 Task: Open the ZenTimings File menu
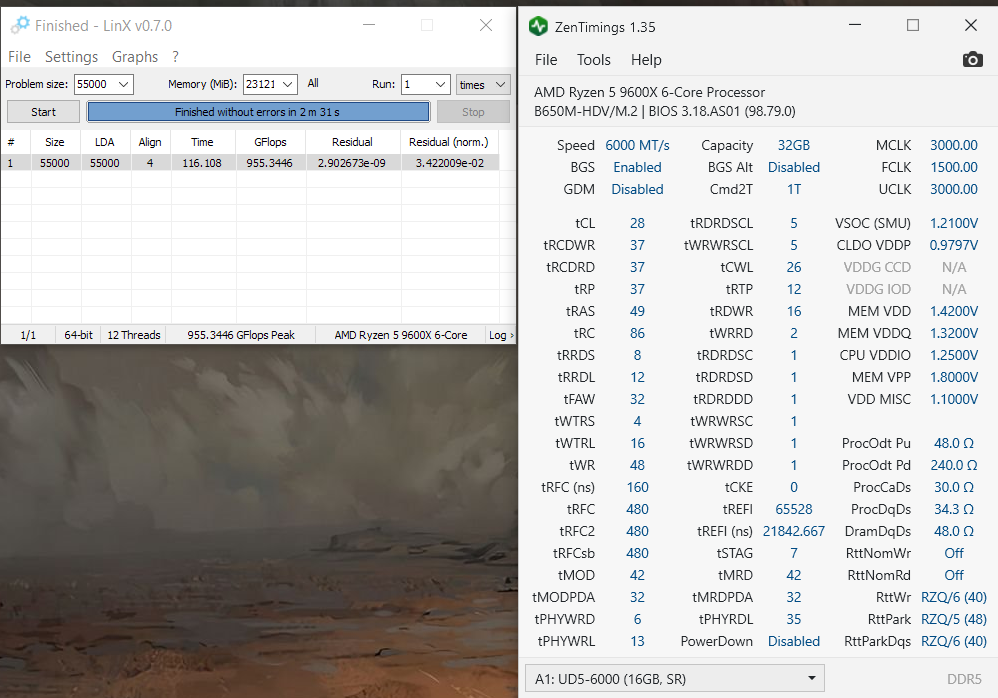[x=546, y=60]
